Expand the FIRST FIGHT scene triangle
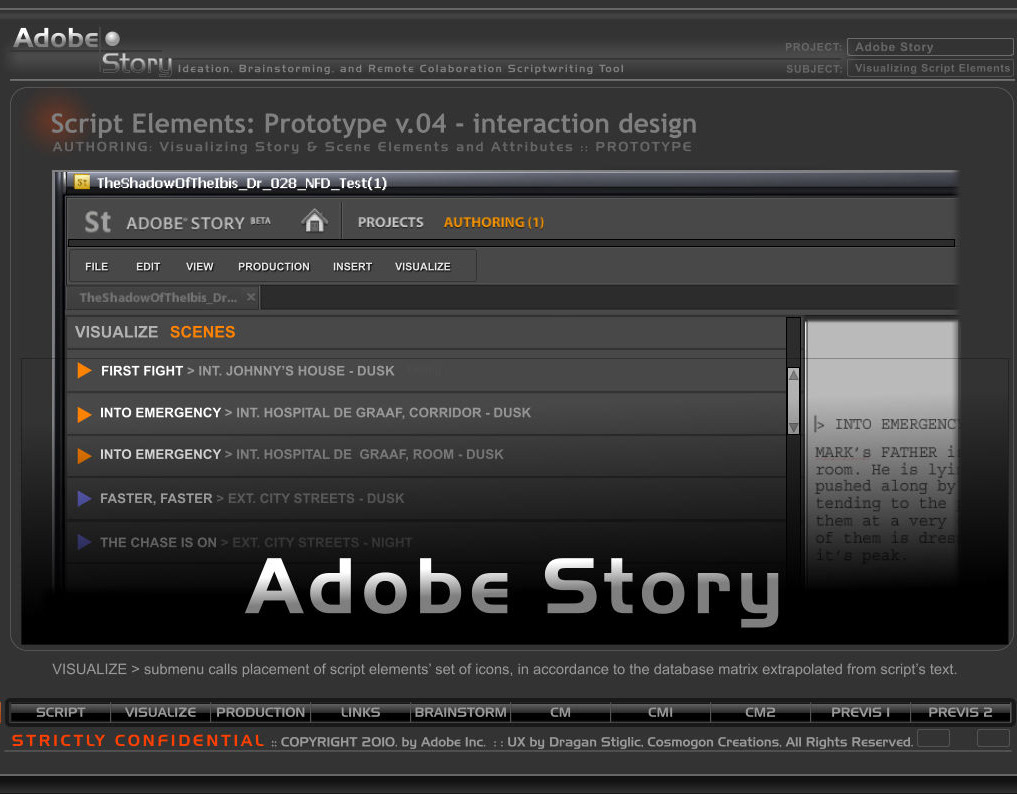The image size is (1017, 794). point(84,370)
